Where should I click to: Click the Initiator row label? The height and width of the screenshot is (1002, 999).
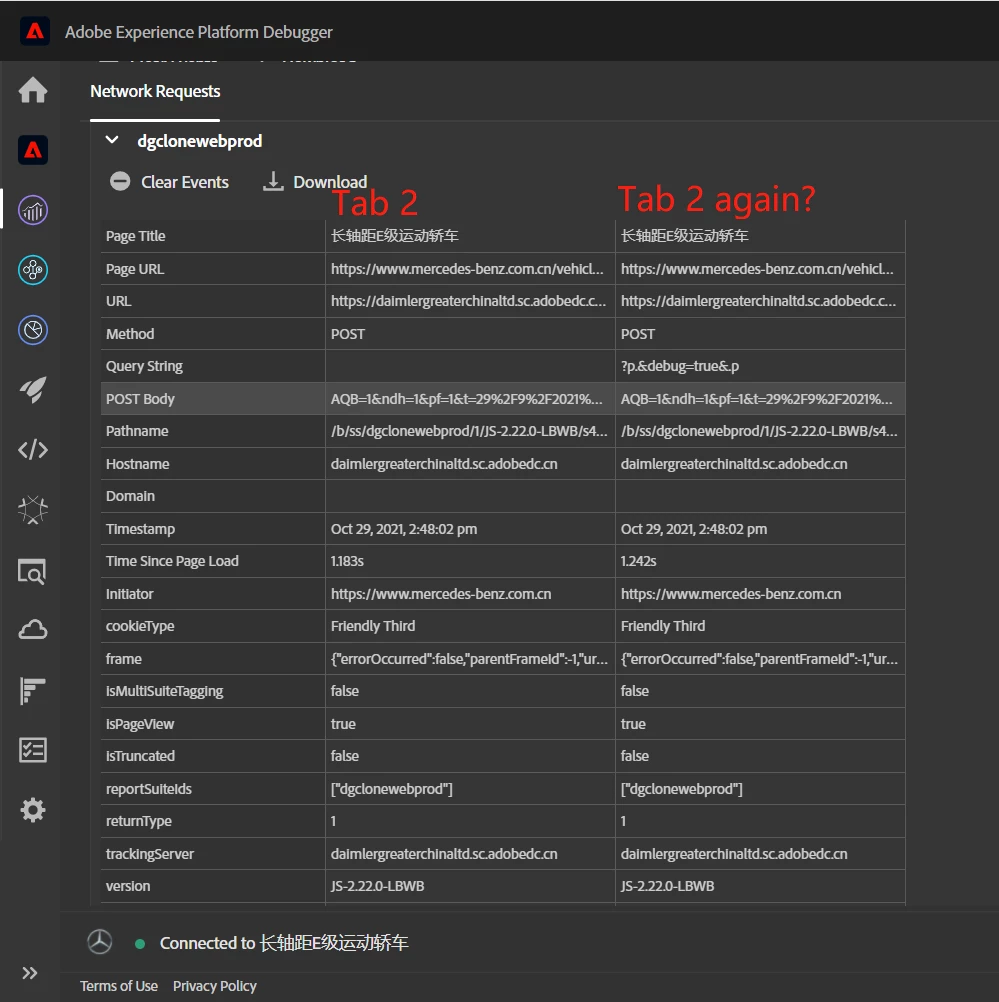[x=130, y=594]
